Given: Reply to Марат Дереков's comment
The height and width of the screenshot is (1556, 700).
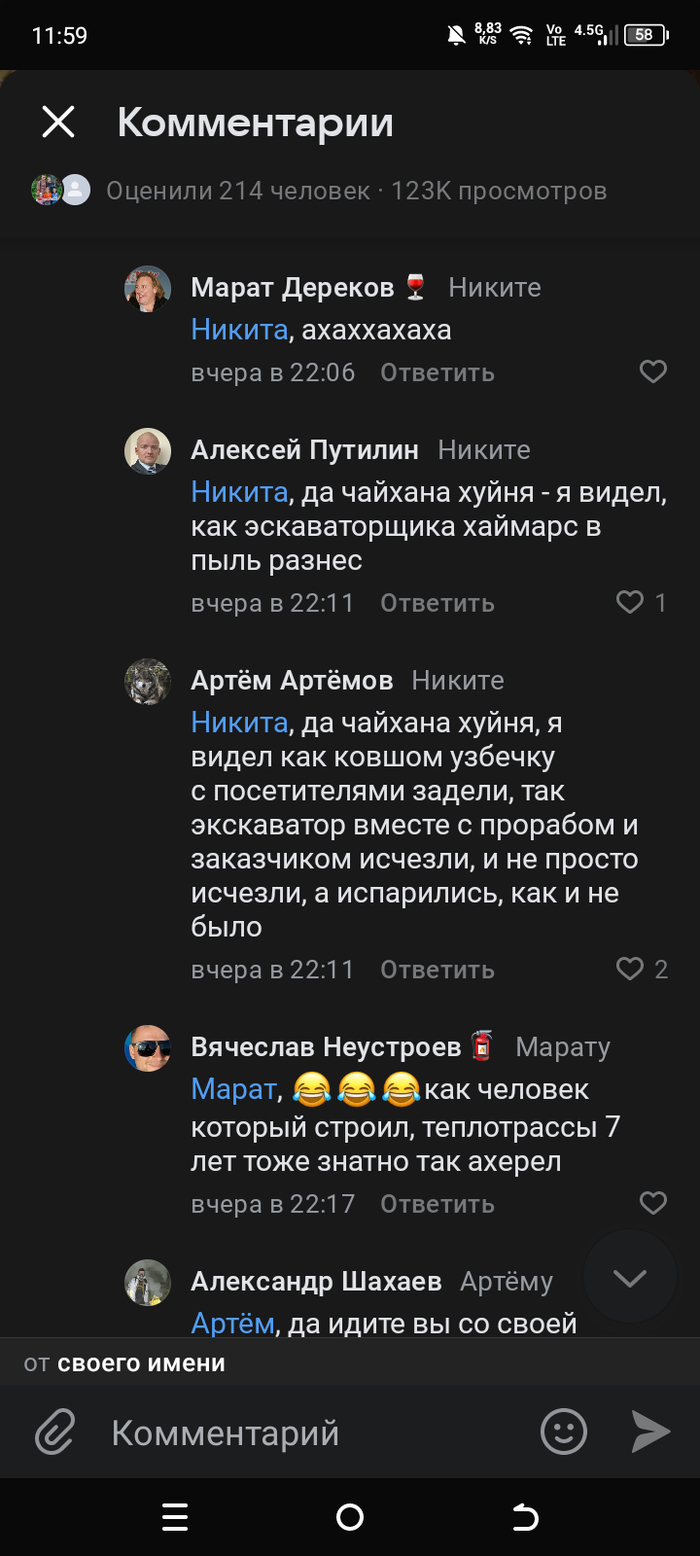Looking at the screenshot, I should pyautogui.click(x=437, y=373).
